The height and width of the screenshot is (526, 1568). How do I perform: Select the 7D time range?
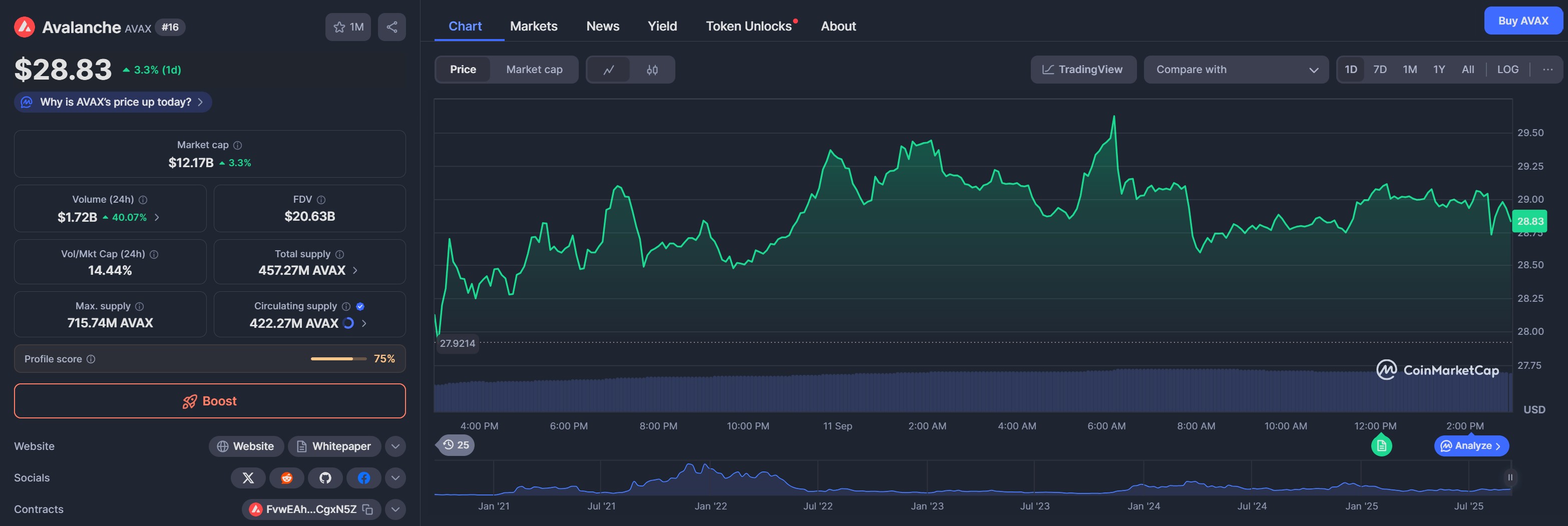point(1379,70)
